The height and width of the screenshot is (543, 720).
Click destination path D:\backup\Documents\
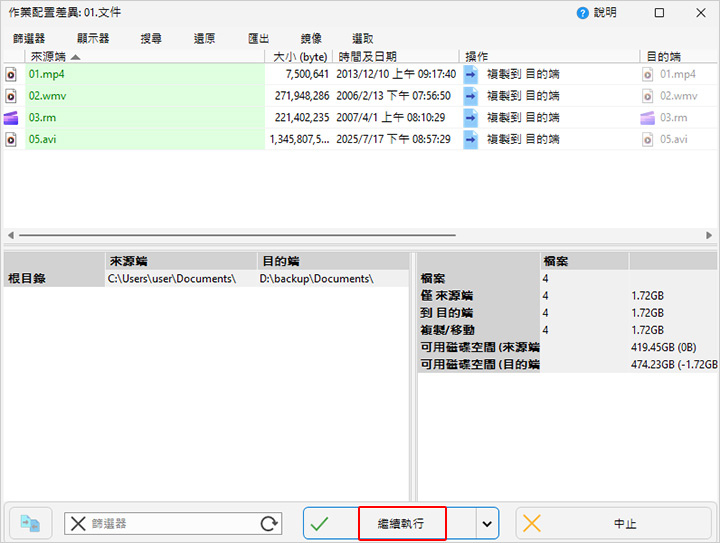point(316,279)
